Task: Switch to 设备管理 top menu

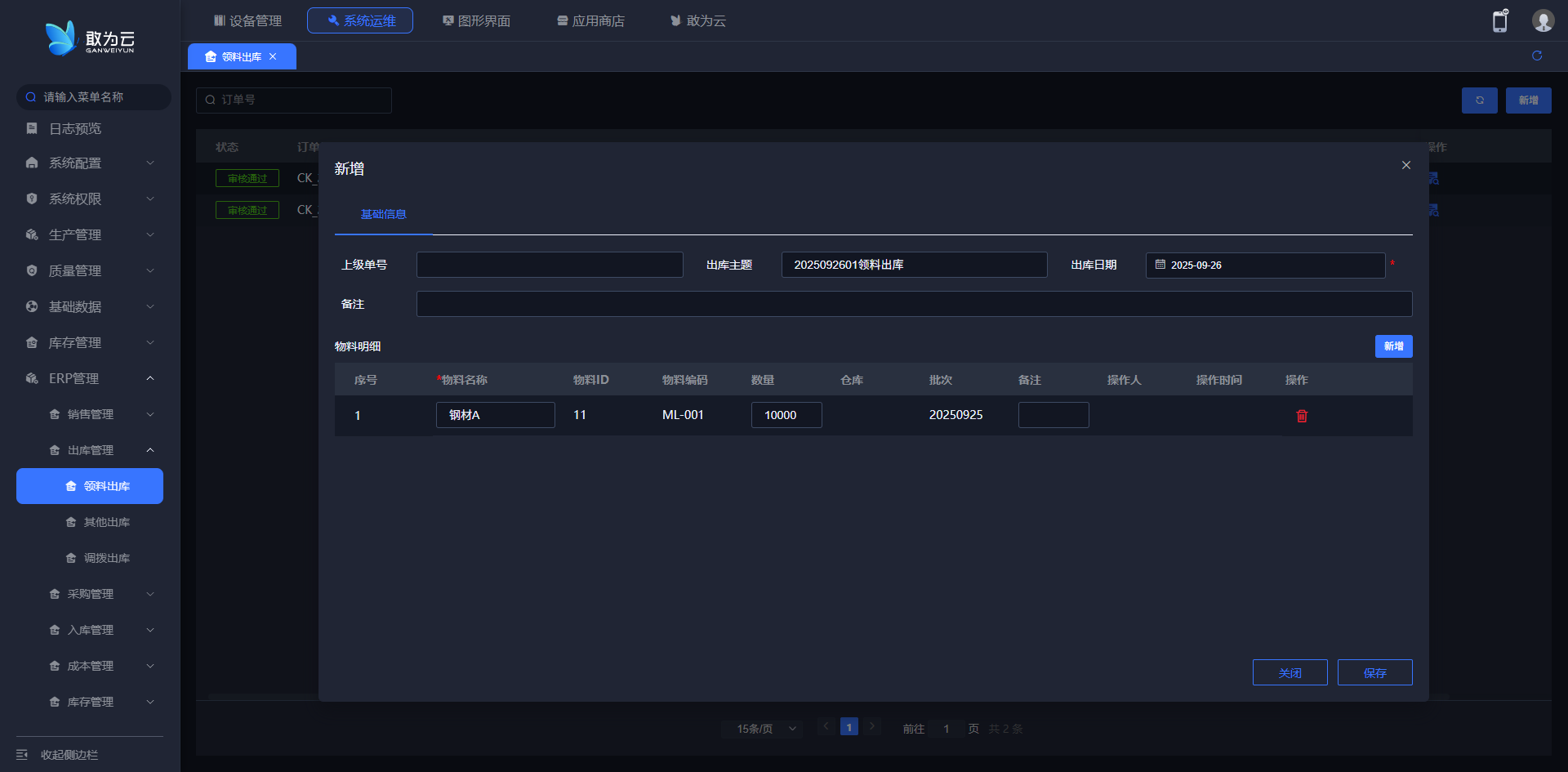Action: coord(247,20)
